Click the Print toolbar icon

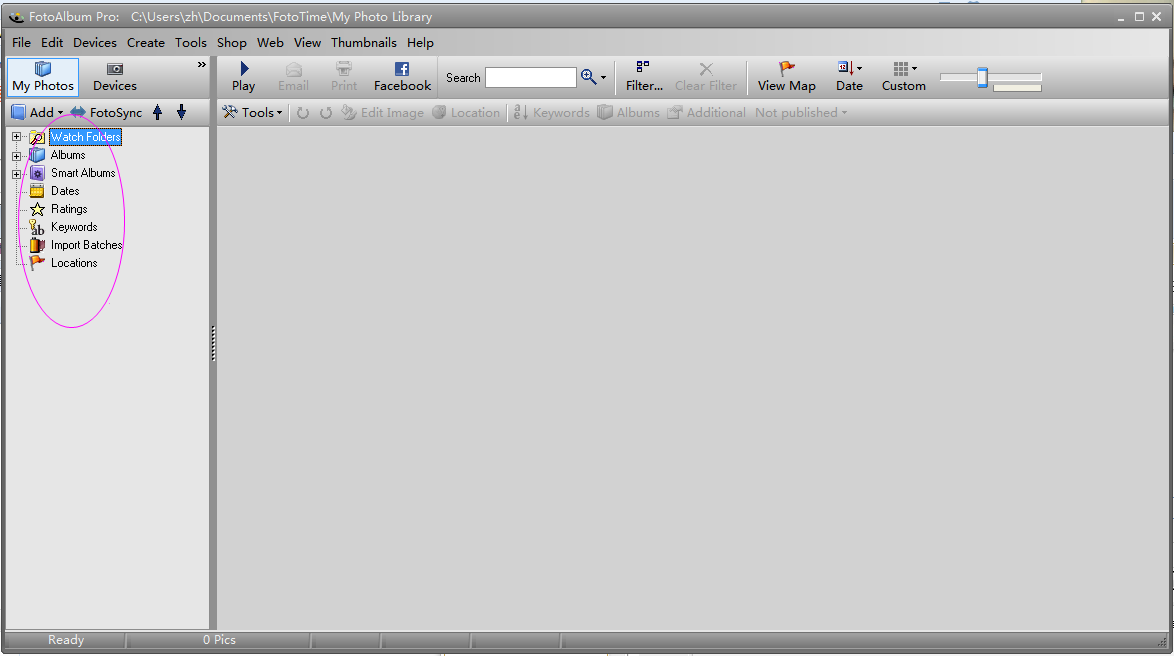click(344, 69)
